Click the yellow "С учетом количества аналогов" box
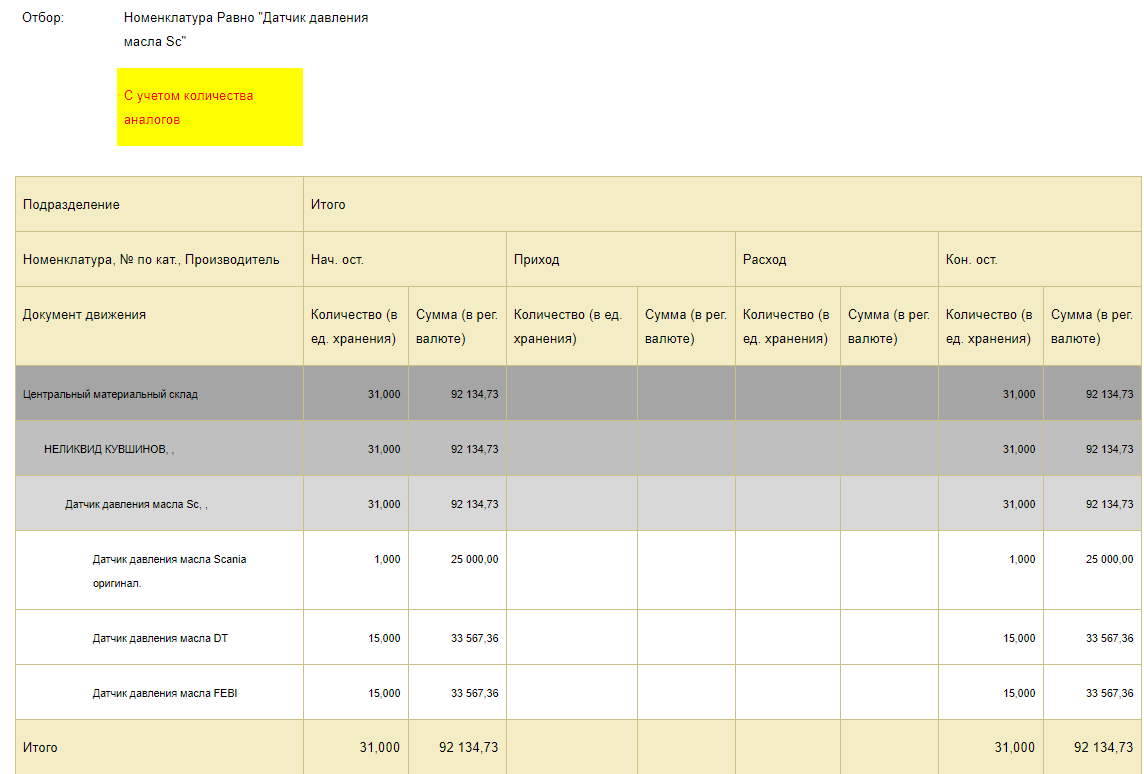 point(209,107)
